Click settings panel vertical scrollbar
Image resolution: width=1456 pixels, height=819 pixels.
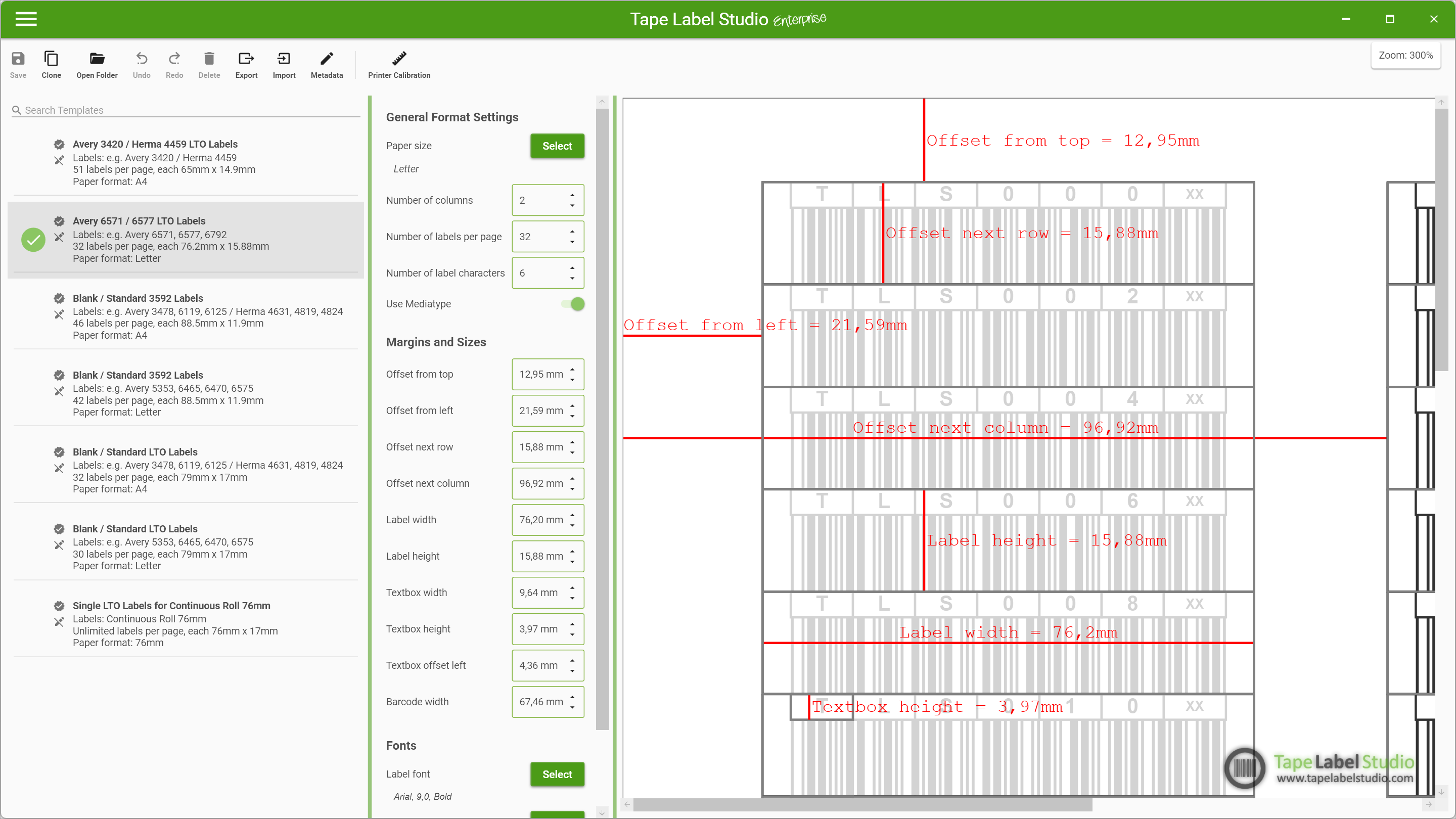pyautogui.click(x=602, y=418)
